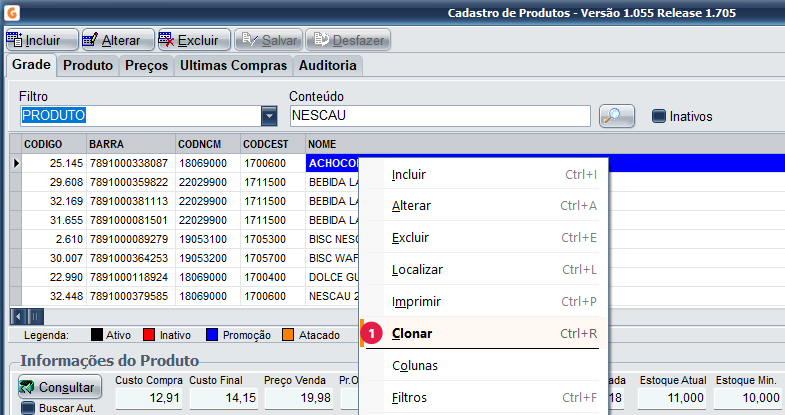Enable the Buscar Aut. checkbox
The width and height of the screenshot is (785, 415).
pyautogui.click(x=28, y=408)
